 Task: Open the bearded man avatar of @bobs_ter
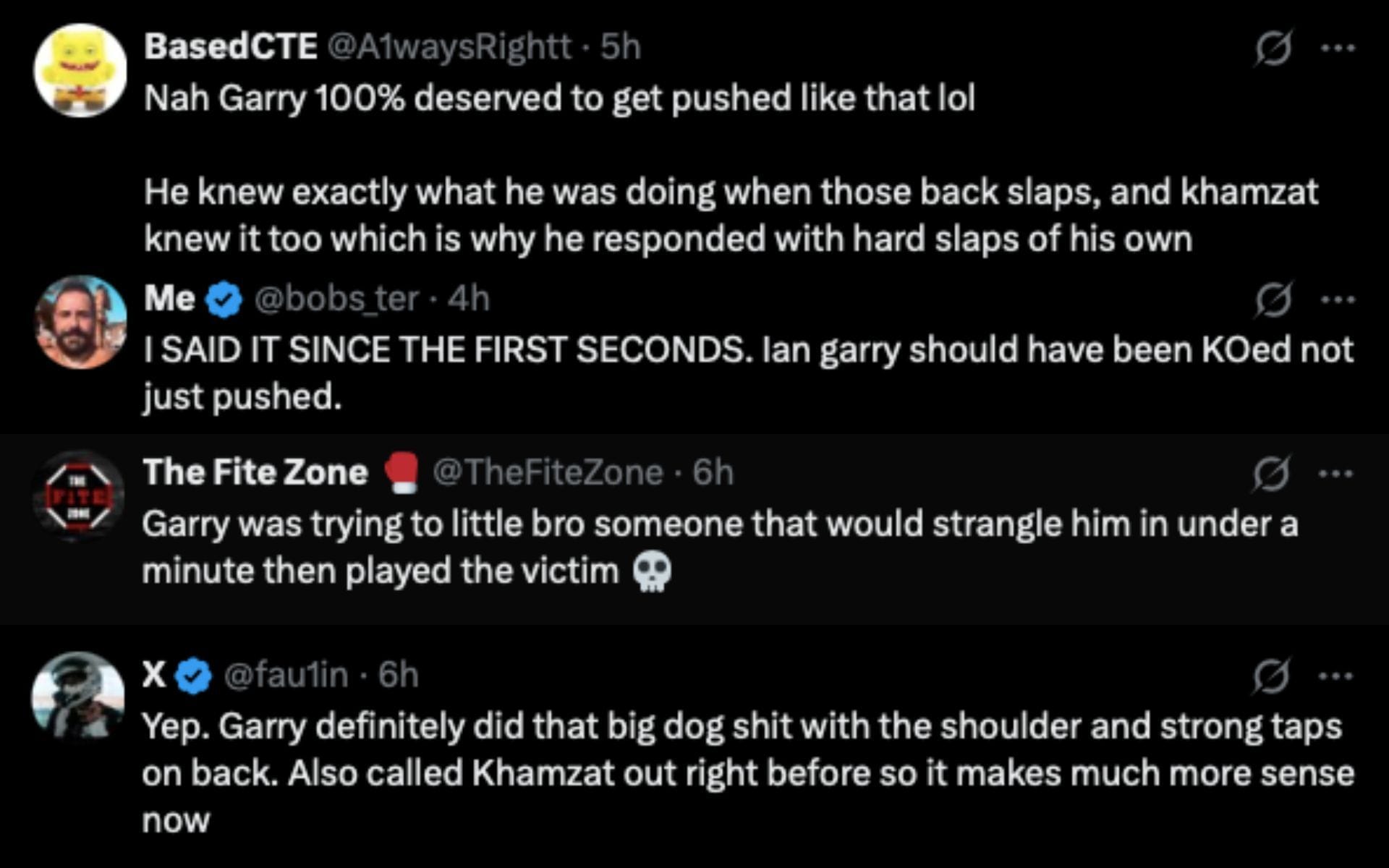click(x=80, y=321)
